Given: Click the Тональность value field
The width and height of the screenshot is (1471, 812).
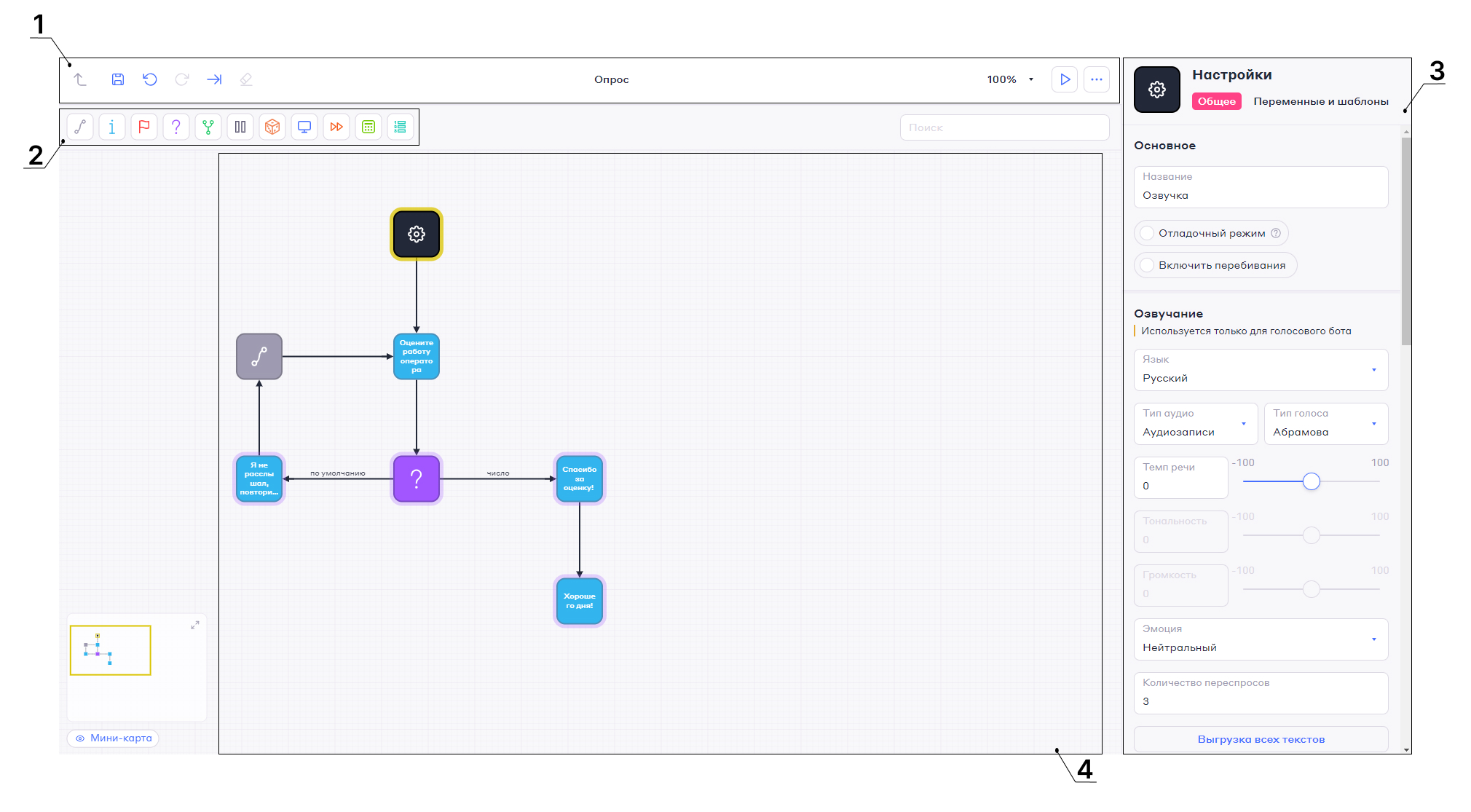Looking at the screenshot, I should click(x=1181, y=532).
